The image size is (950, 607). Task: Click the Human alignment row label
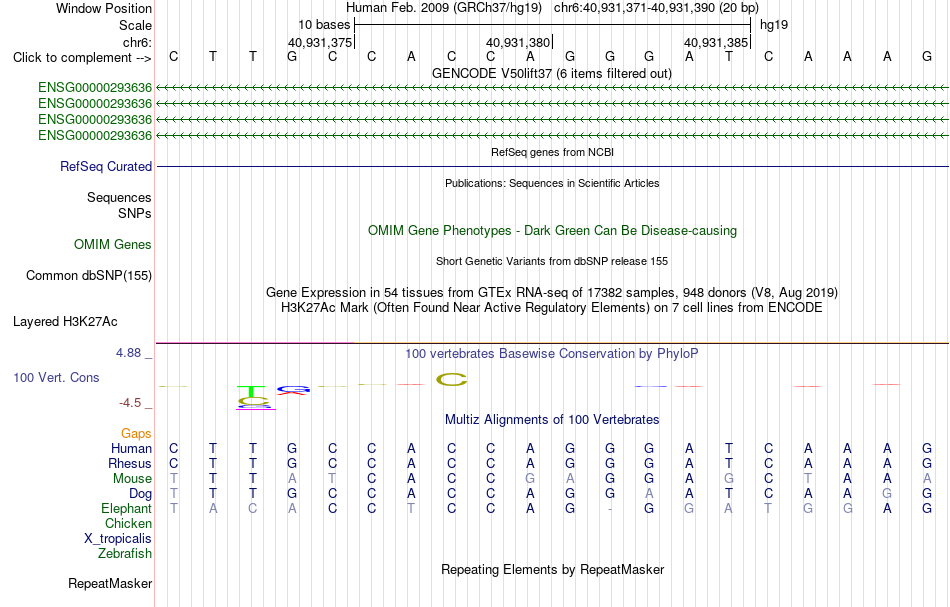[131, 449]
